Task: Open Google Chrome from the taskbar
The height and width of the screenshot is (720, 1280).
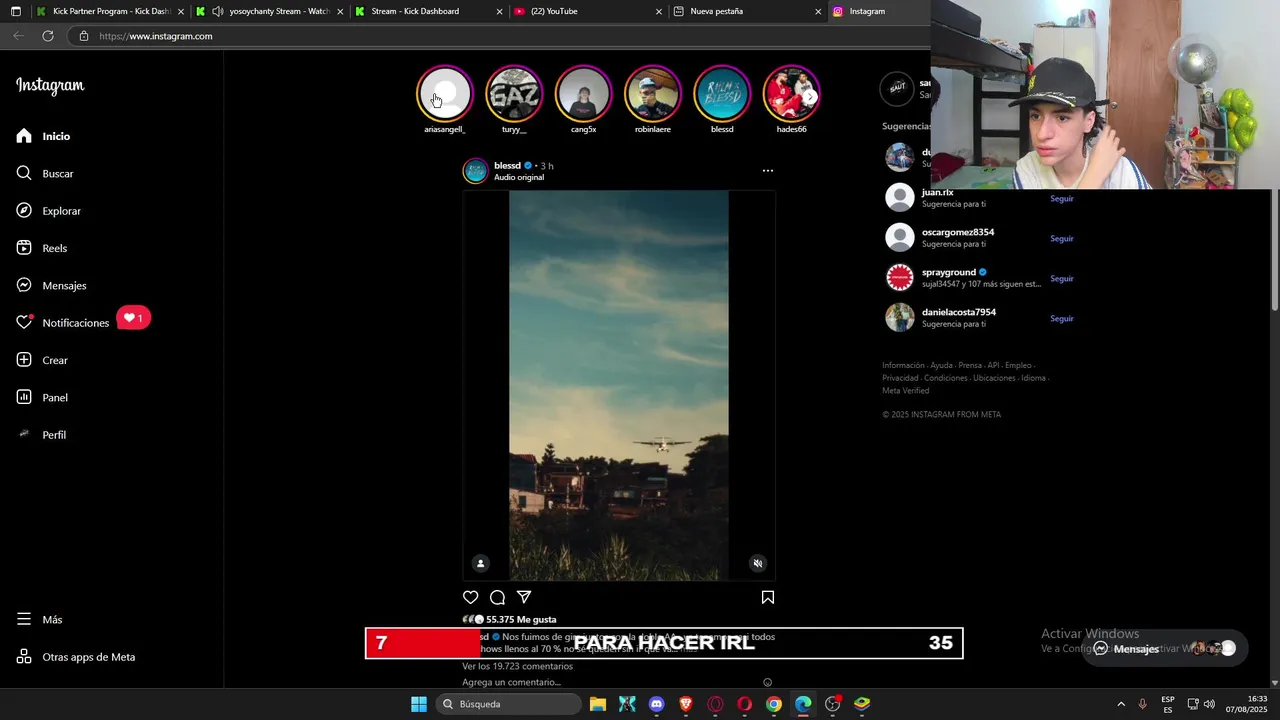Action: [x=774, y=704]
